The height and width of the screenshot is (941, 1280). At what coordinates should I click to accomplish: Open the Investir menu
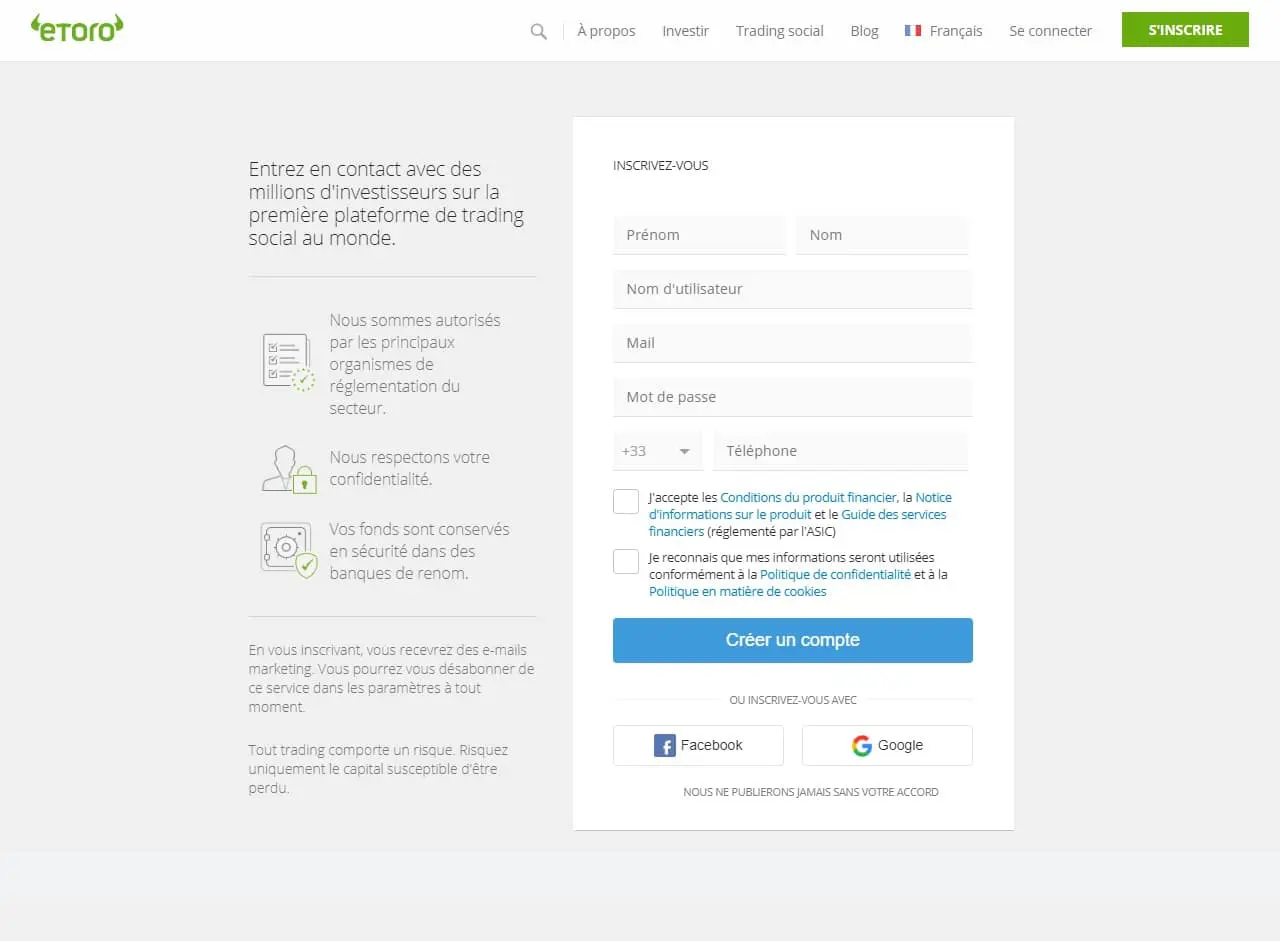685,31
